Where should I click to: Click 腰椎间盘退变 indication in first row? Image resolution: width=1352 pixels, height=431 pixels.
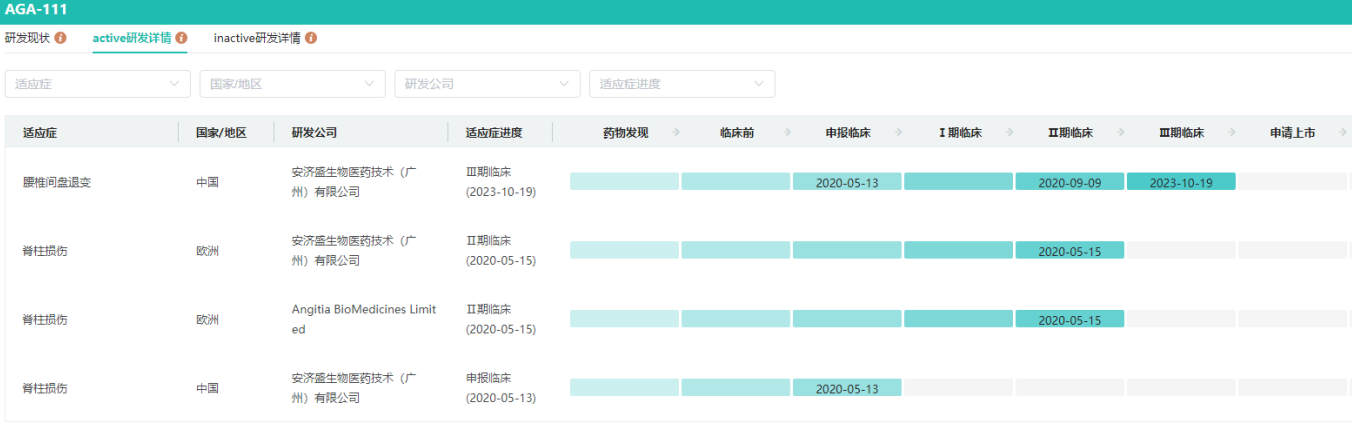56,183
